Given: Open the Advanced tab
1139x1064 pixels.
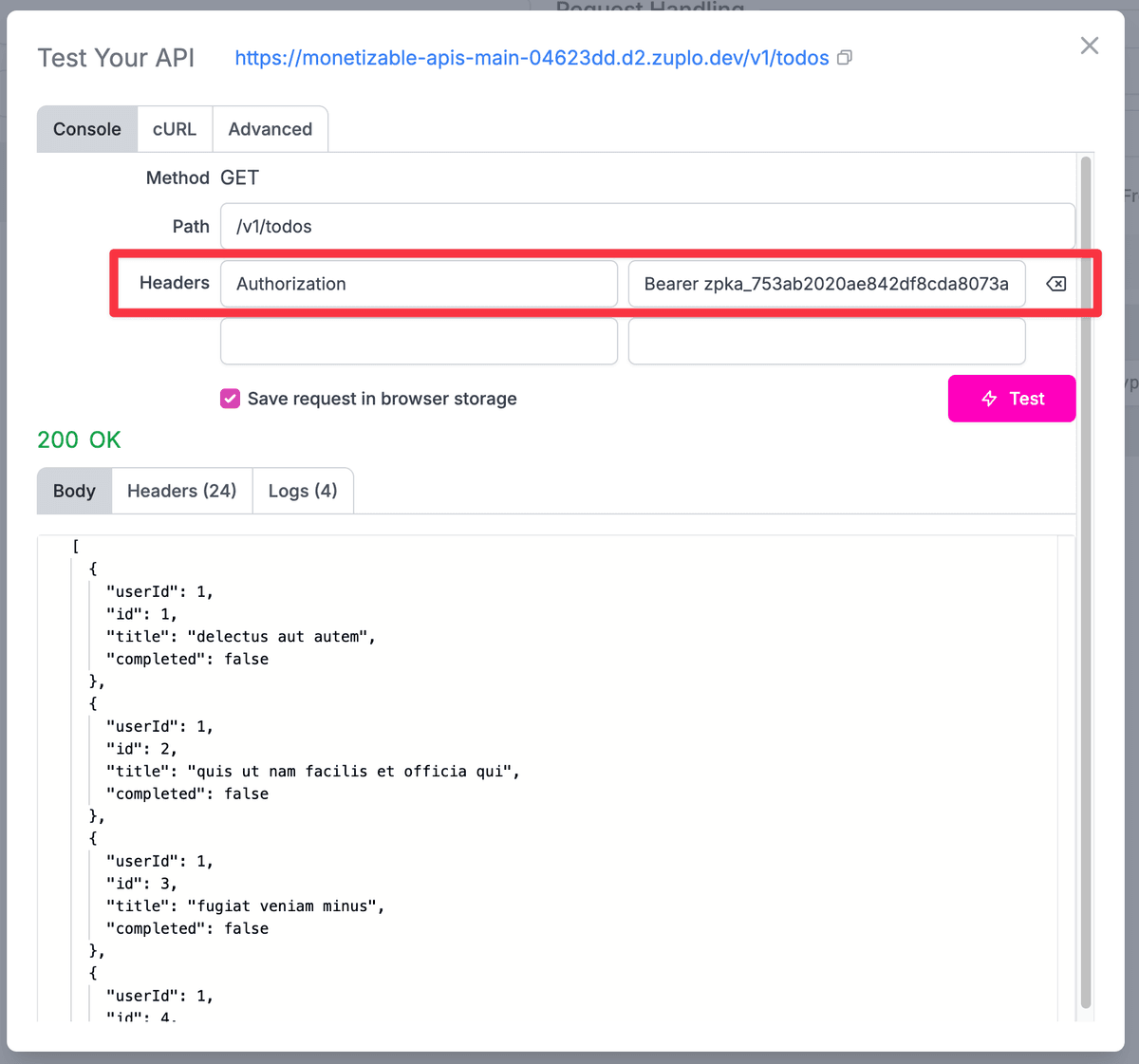Looking at the screenshot, I should pyautogui.click(x=271, y=129).
